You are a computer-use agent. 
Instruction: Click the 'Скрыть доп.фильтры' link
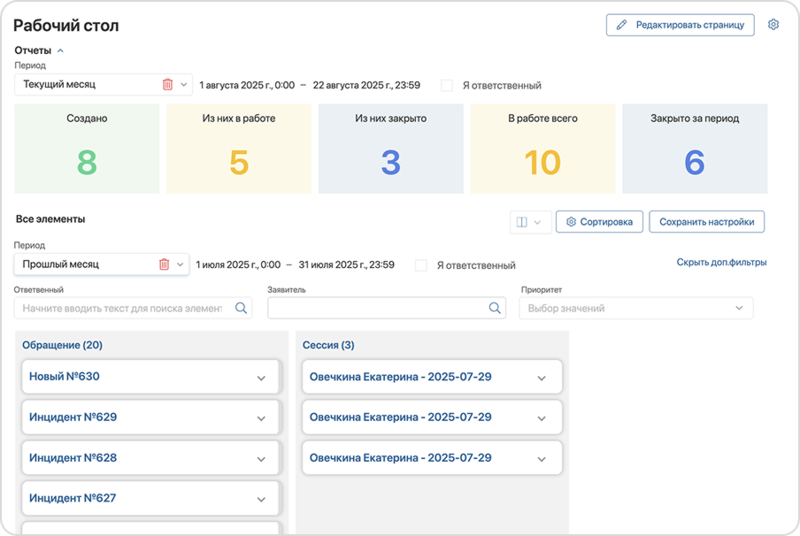[x=721, y=263]
